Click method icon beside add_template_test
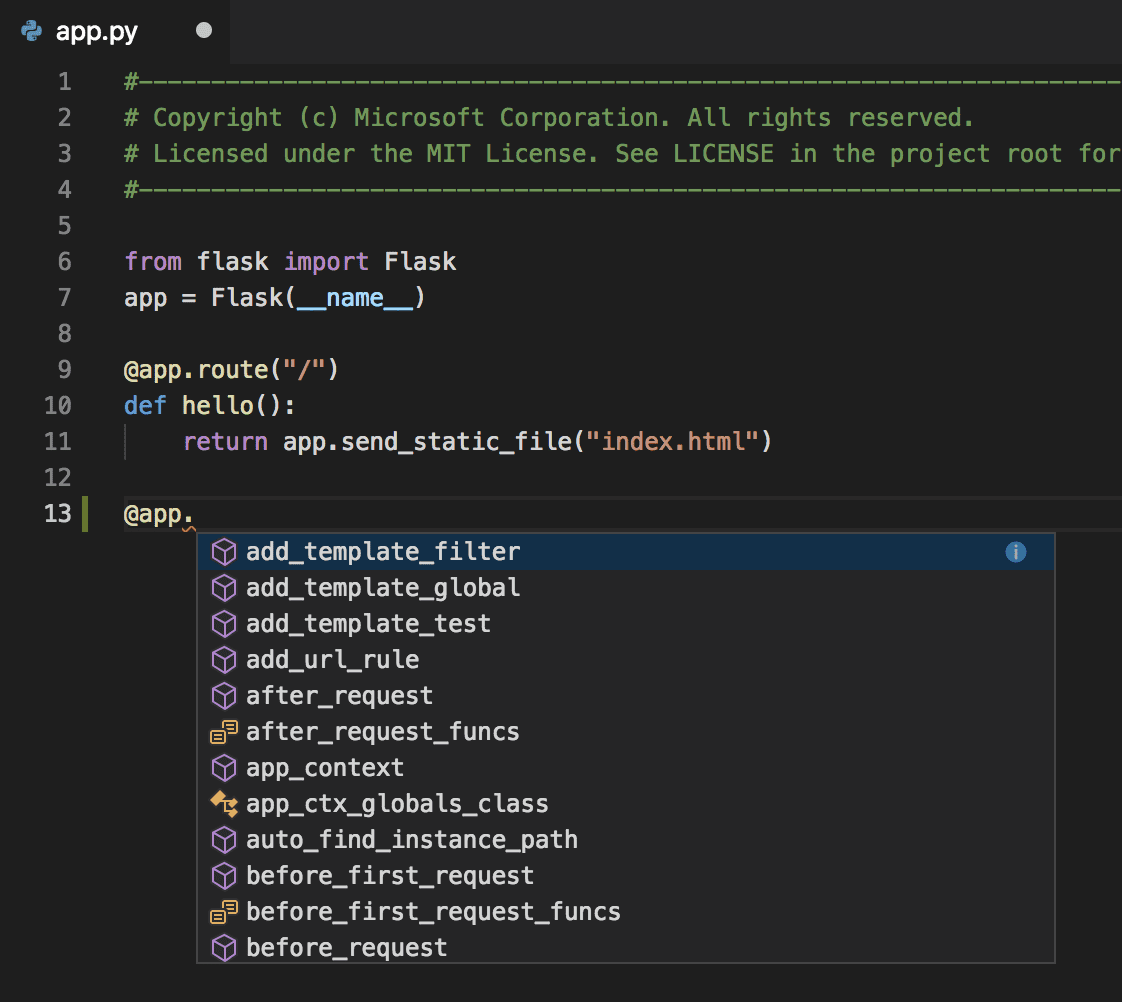The image size is (1122, 1002). [224, 623]
